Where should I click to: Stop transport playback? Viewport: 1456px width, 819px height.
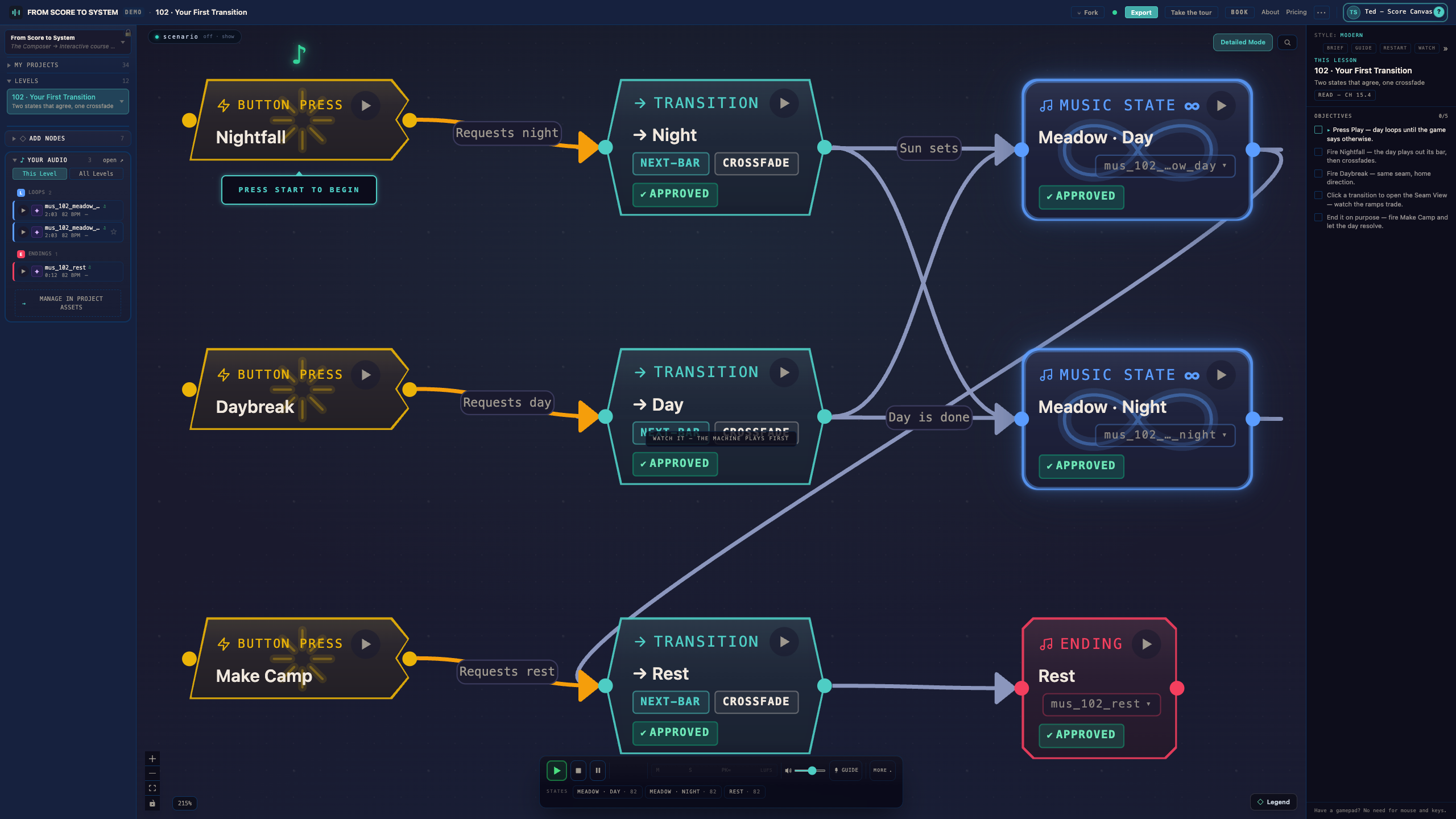(x=578, y=771)
